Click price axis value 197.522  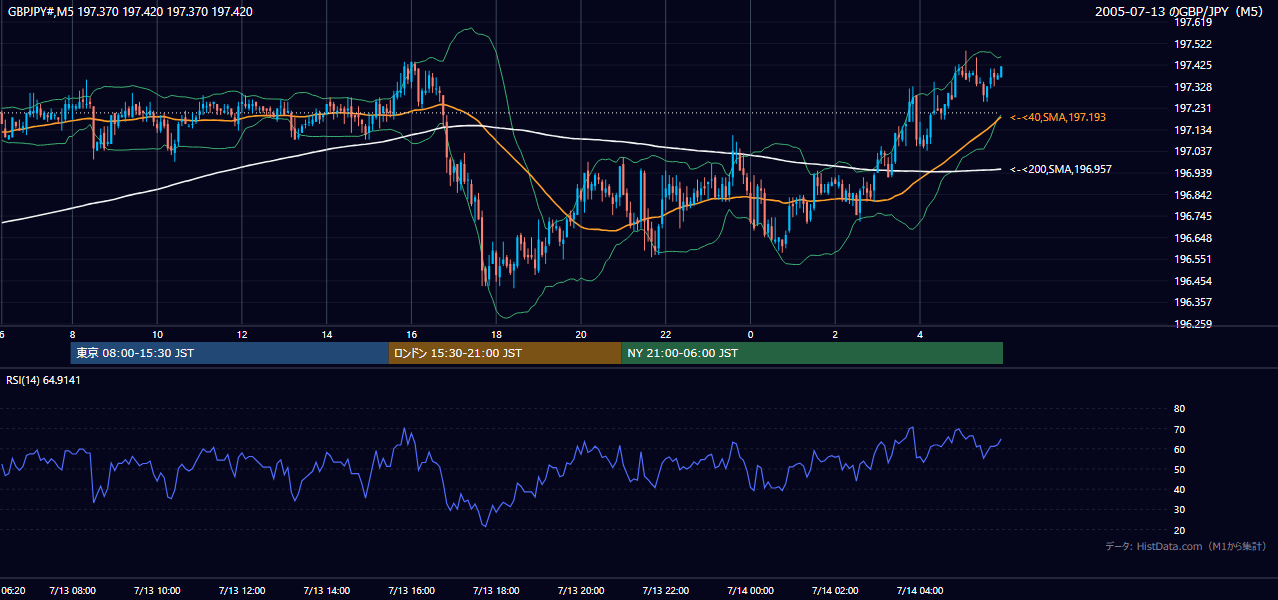(1192, 44)
